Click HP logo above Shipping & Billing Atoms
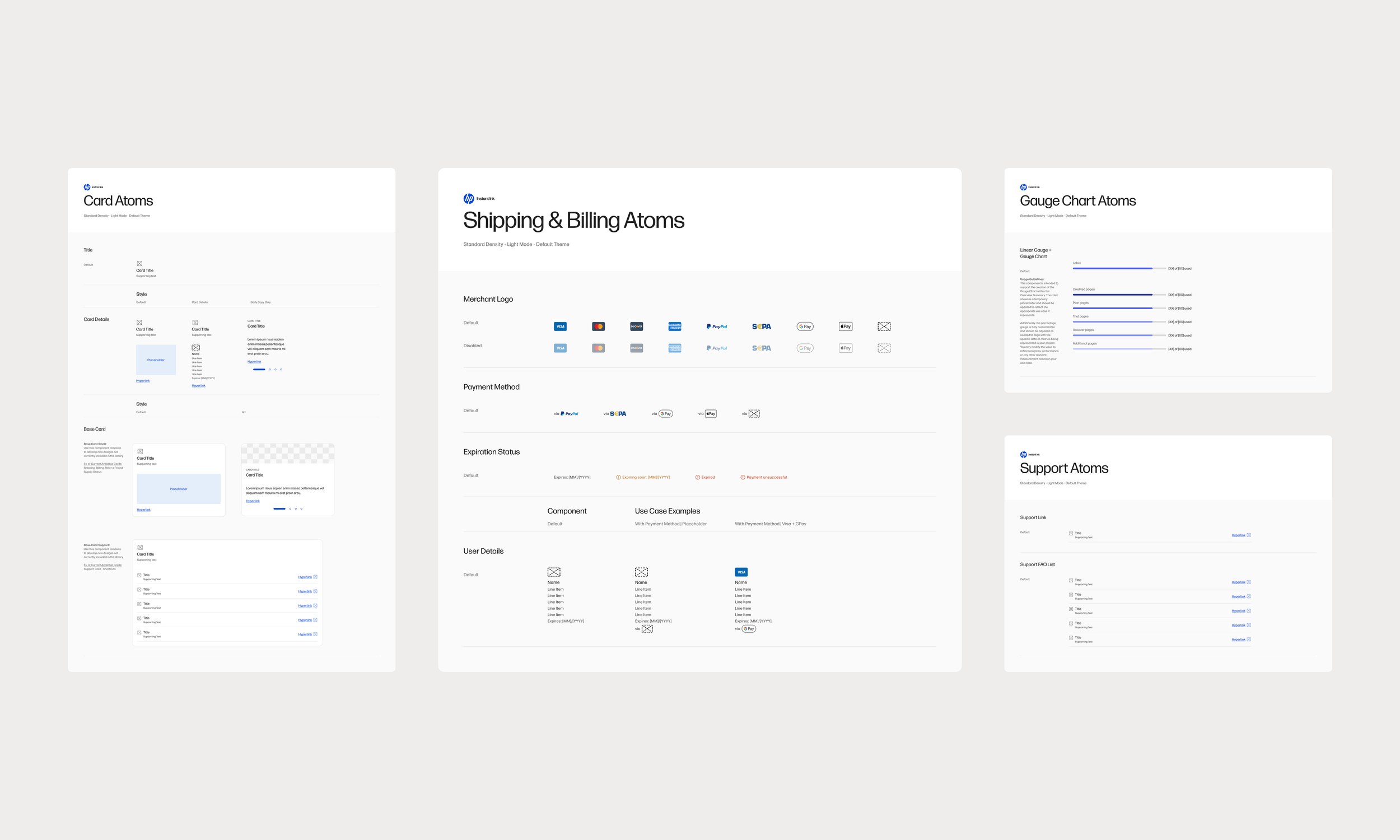 tap(469, 199)
